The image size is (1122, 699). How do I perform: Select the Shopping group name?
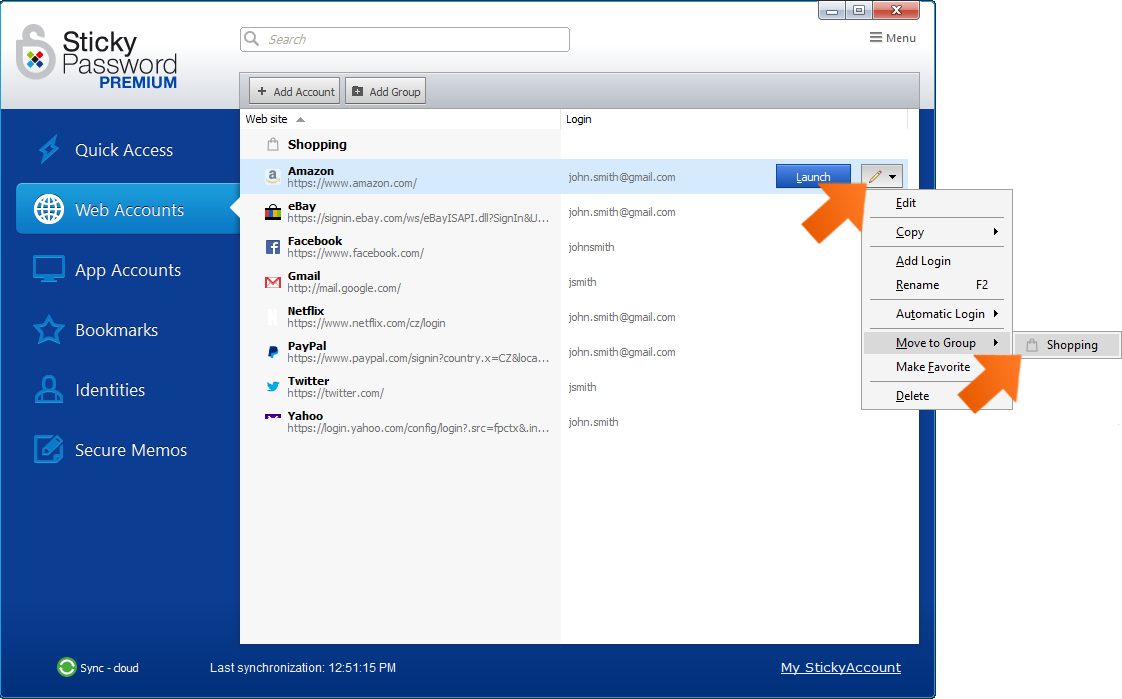click(x=317, y=145)
